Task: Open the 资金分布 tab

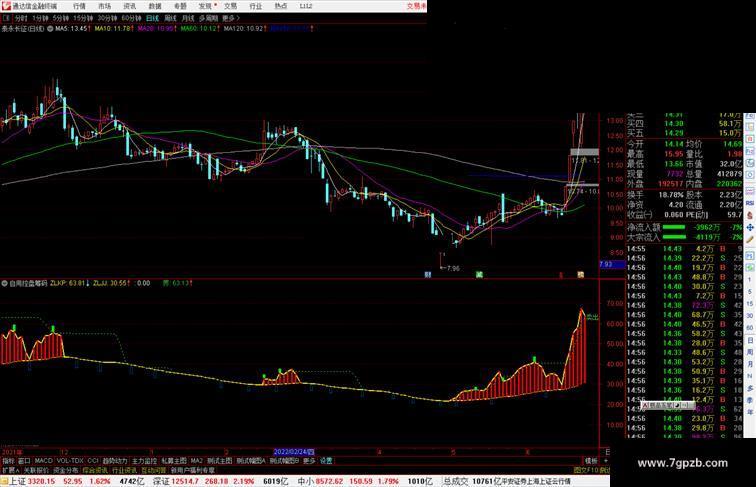Action: (x=66, y=470)
